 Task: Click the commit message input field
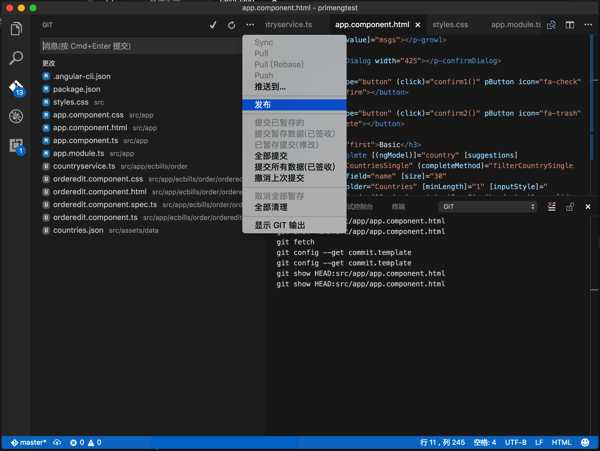pos(141,46)
